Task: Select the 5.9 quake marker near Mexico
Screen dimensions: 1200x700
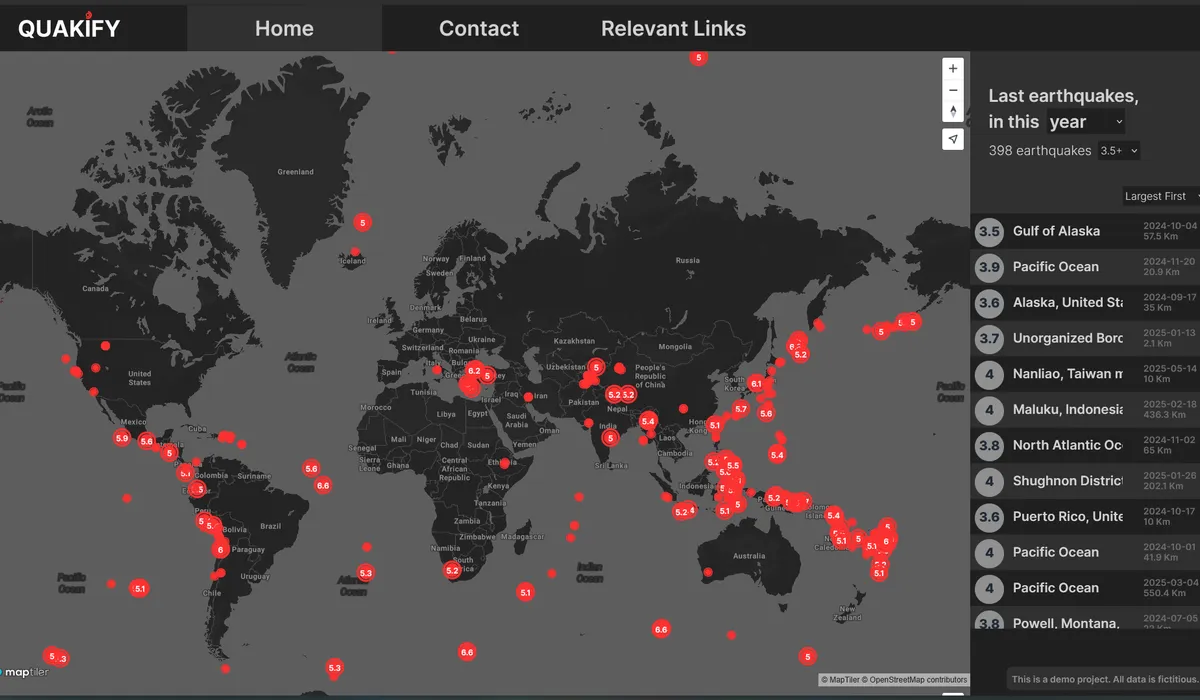Action: 122,438
